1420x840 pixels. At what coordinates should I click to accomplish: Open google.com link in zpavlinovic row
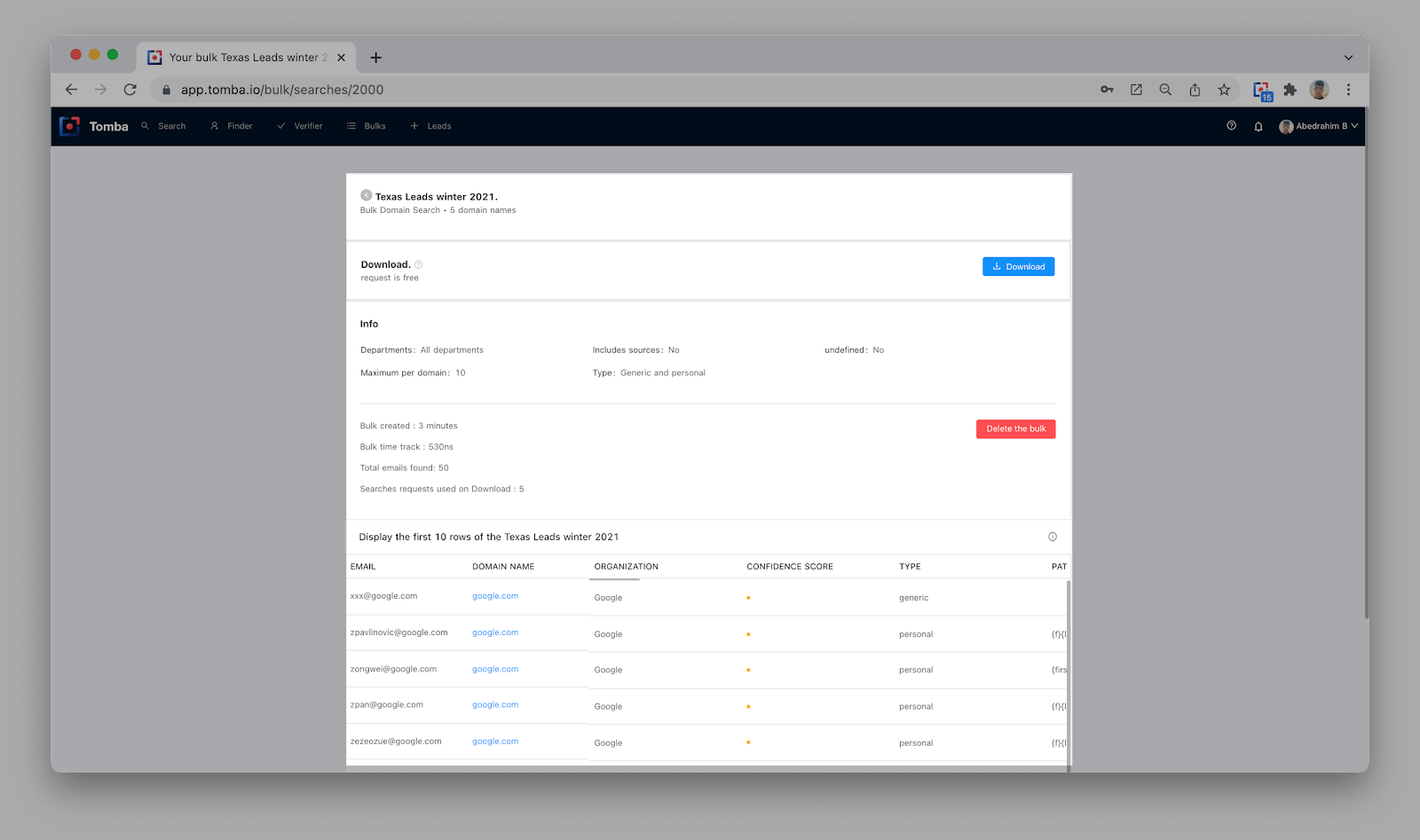[x=495, y=632]
